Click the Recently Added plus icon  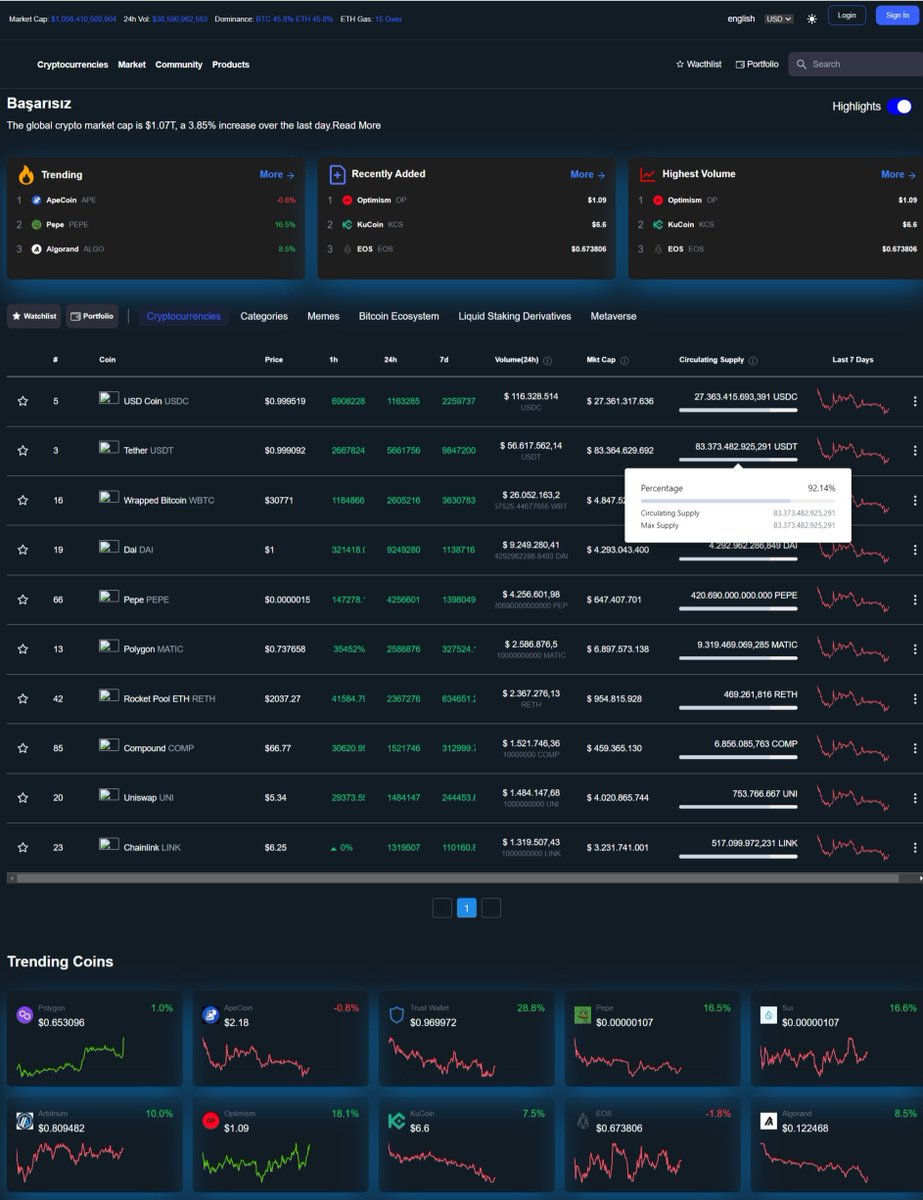coord(338,174)
